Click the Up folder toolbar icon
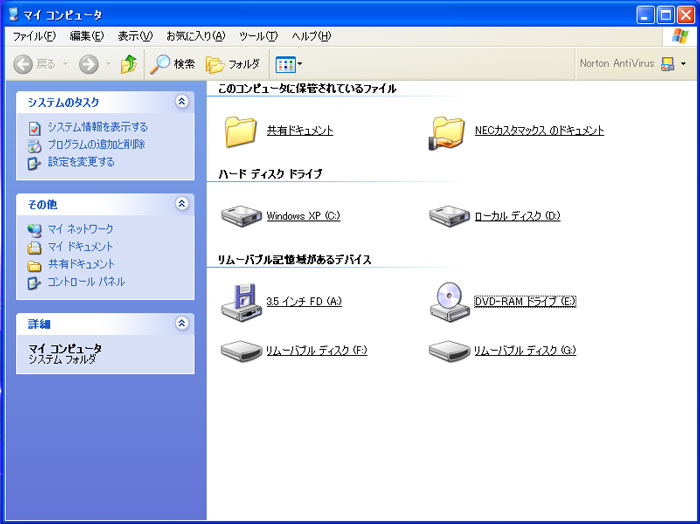The width and height of the screenshot is (700, 524). [x=128, y=64]
